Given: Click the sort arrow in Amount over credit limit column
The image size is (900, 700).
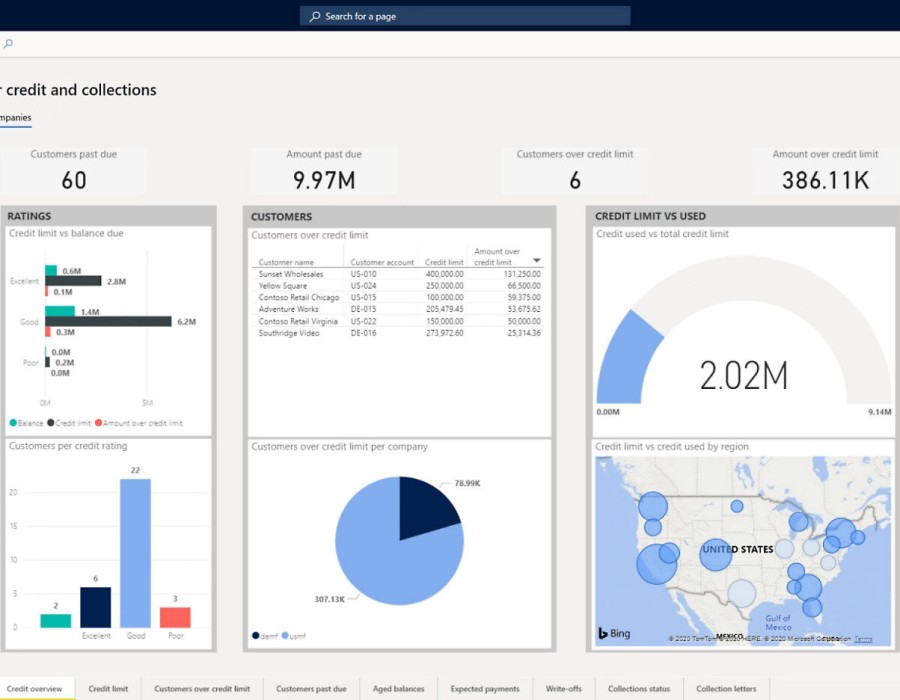Looking at the screenshot, I should (x=537, y=261).
